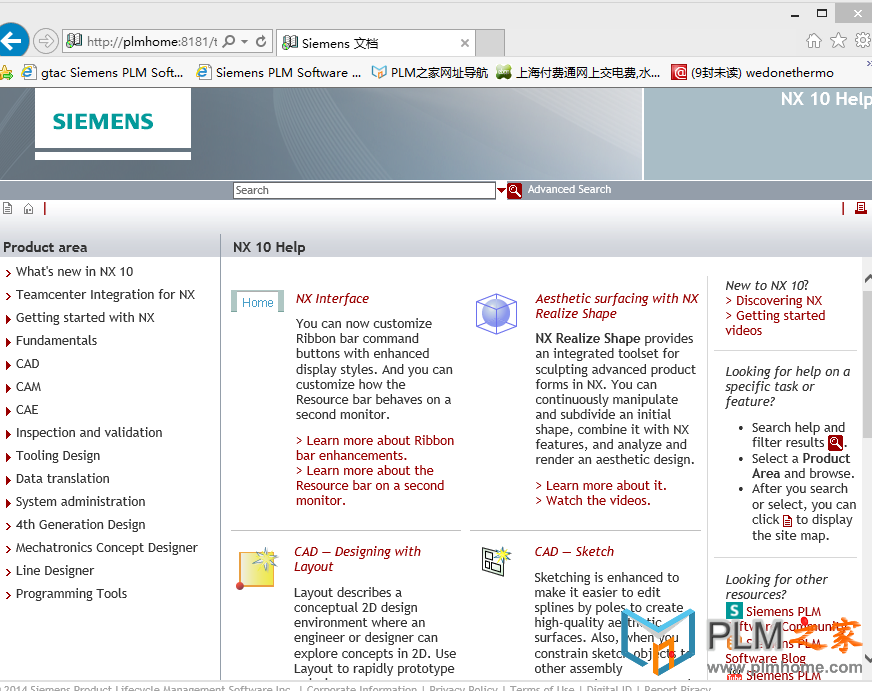Click the browser Home icon
This screenshot has width=872, height=691.
[x=814, y=41]
